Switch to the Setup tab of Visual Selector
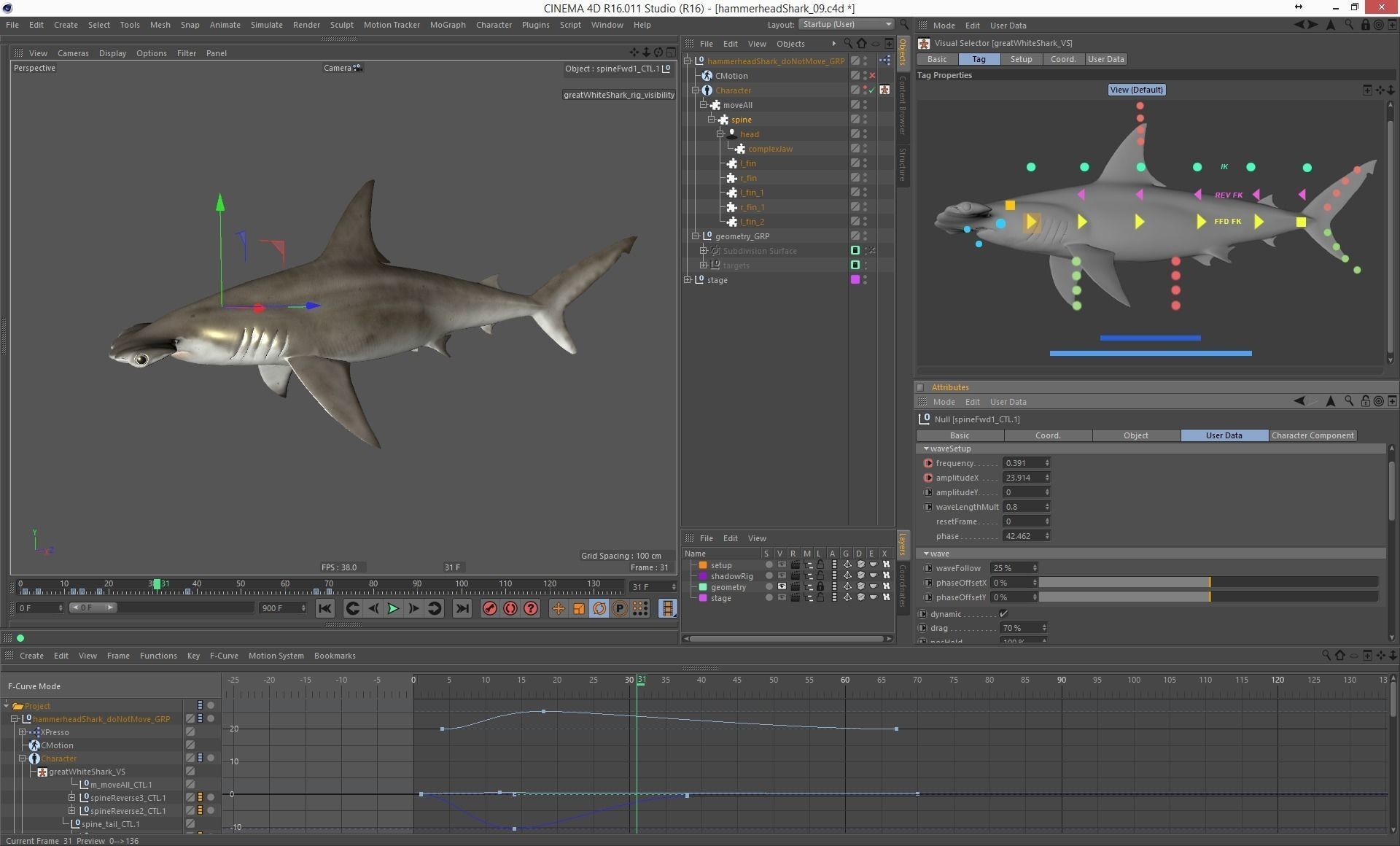This screenshot has width=1400, height=846. tap(1021, 59)
